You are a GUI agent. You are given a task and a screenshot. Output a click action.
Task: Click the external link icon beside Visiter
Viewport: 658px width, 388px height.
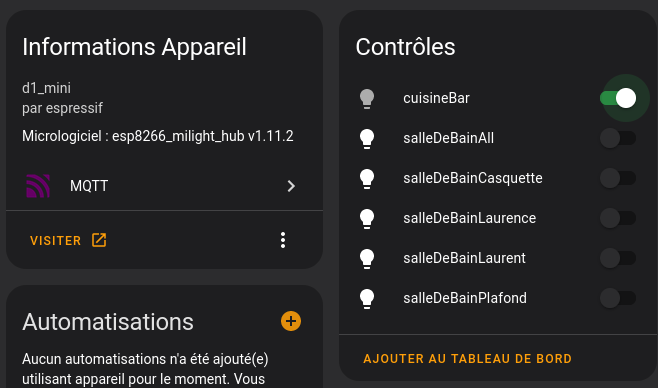click(x=99, y=240)
